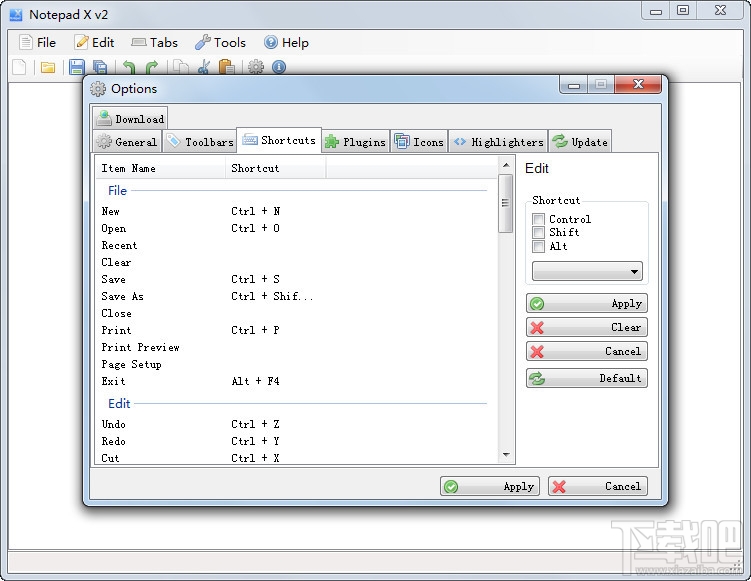Click the Undo arrow toolbar icon

[129, 67]
